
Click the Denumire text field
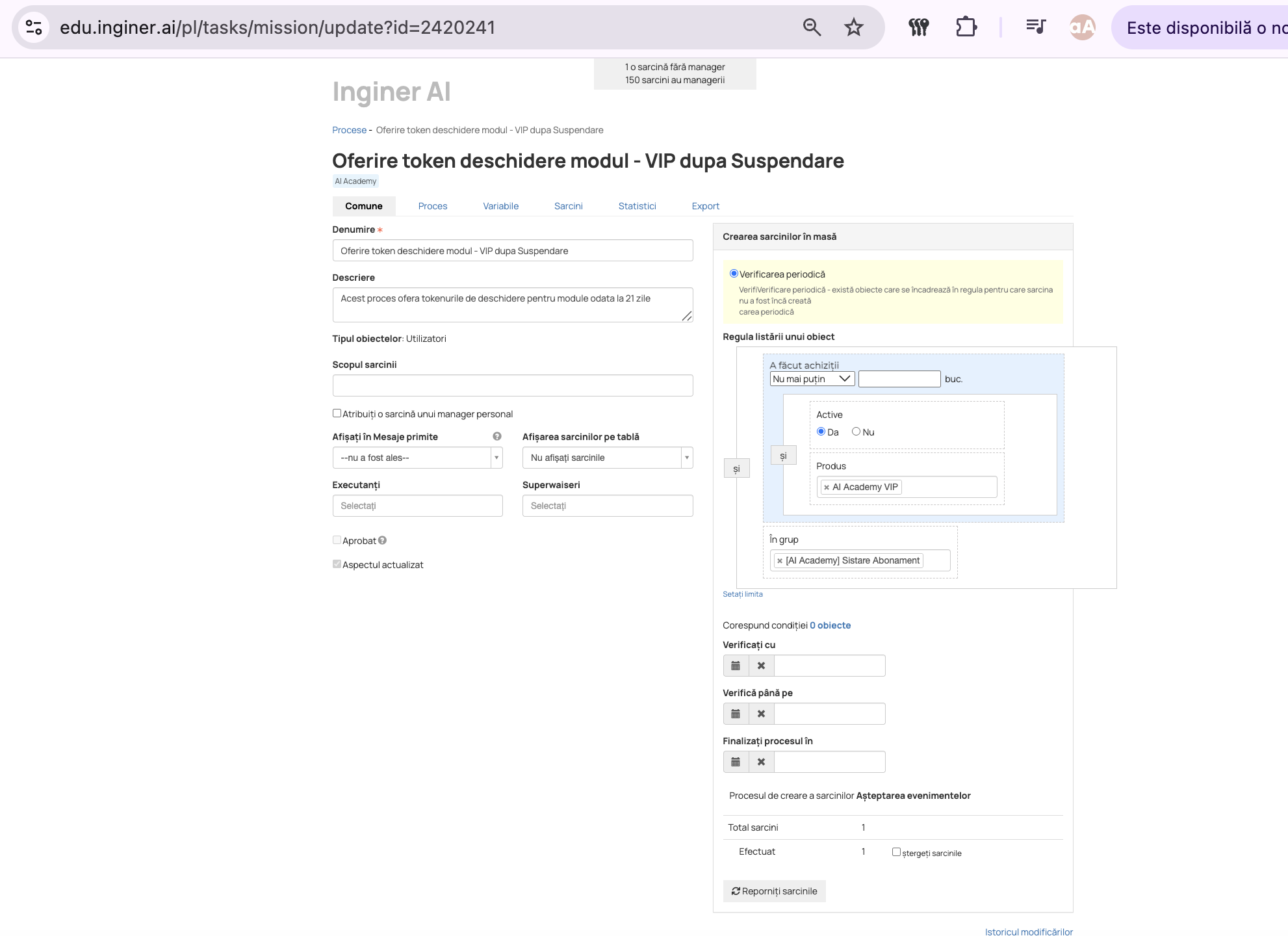click(x=513, y=250)
